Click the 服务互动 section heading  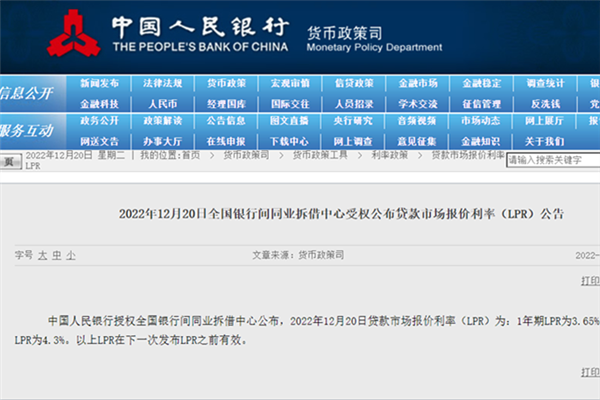26,131
